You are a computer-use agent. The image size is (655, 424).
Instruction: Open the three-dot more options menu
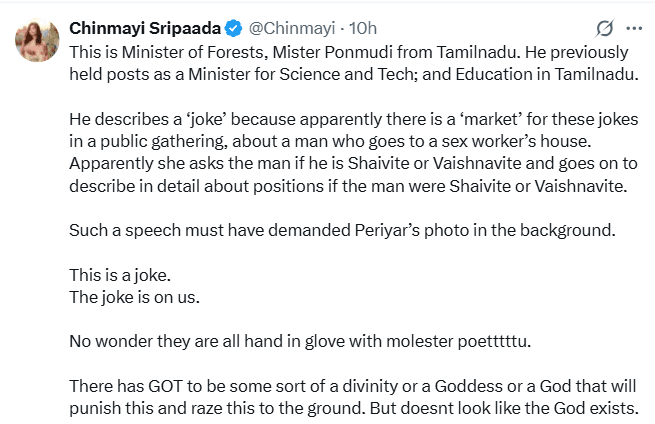coord(634,28)
